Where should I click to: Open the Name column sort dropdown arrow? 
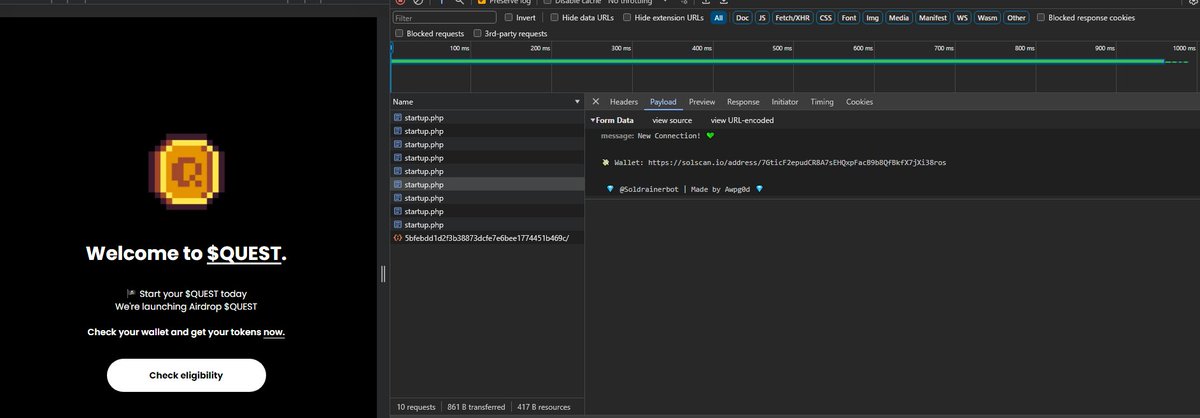click(x=577, y=102)
